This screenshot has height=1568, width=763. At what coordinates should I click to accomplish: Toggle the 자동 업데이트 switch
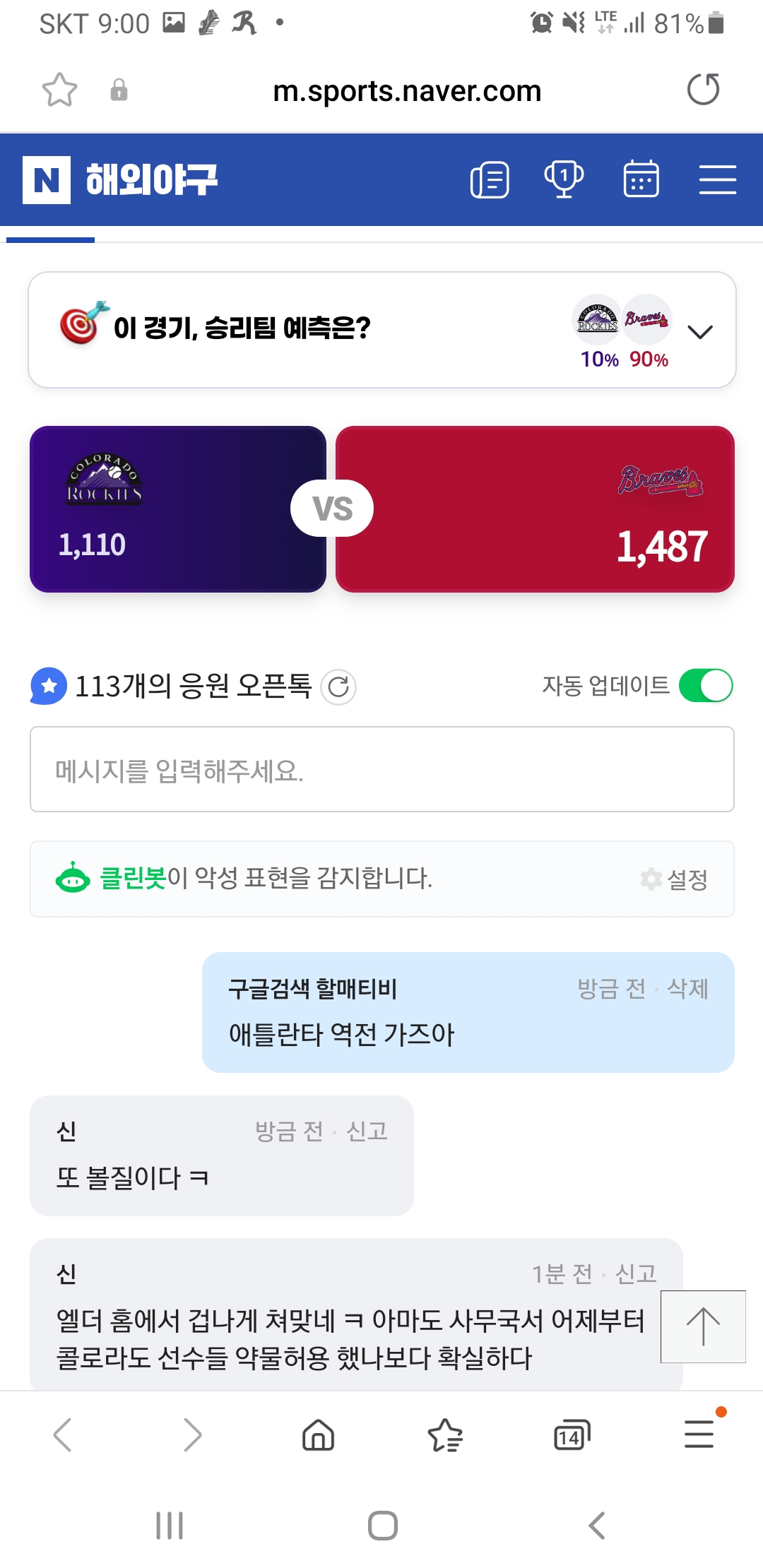[x=705, y=686]
